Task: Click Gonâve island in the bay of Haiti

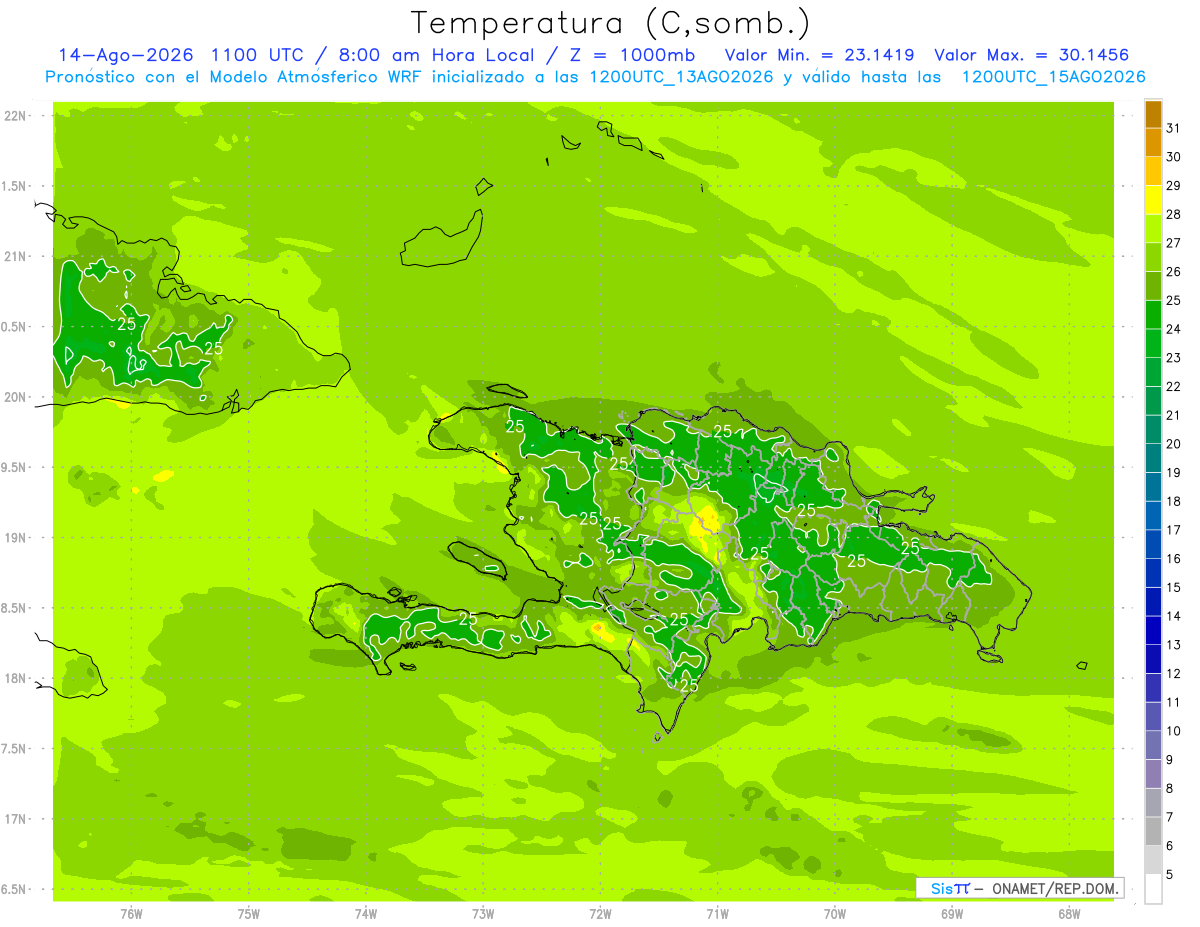Action: 476,560
